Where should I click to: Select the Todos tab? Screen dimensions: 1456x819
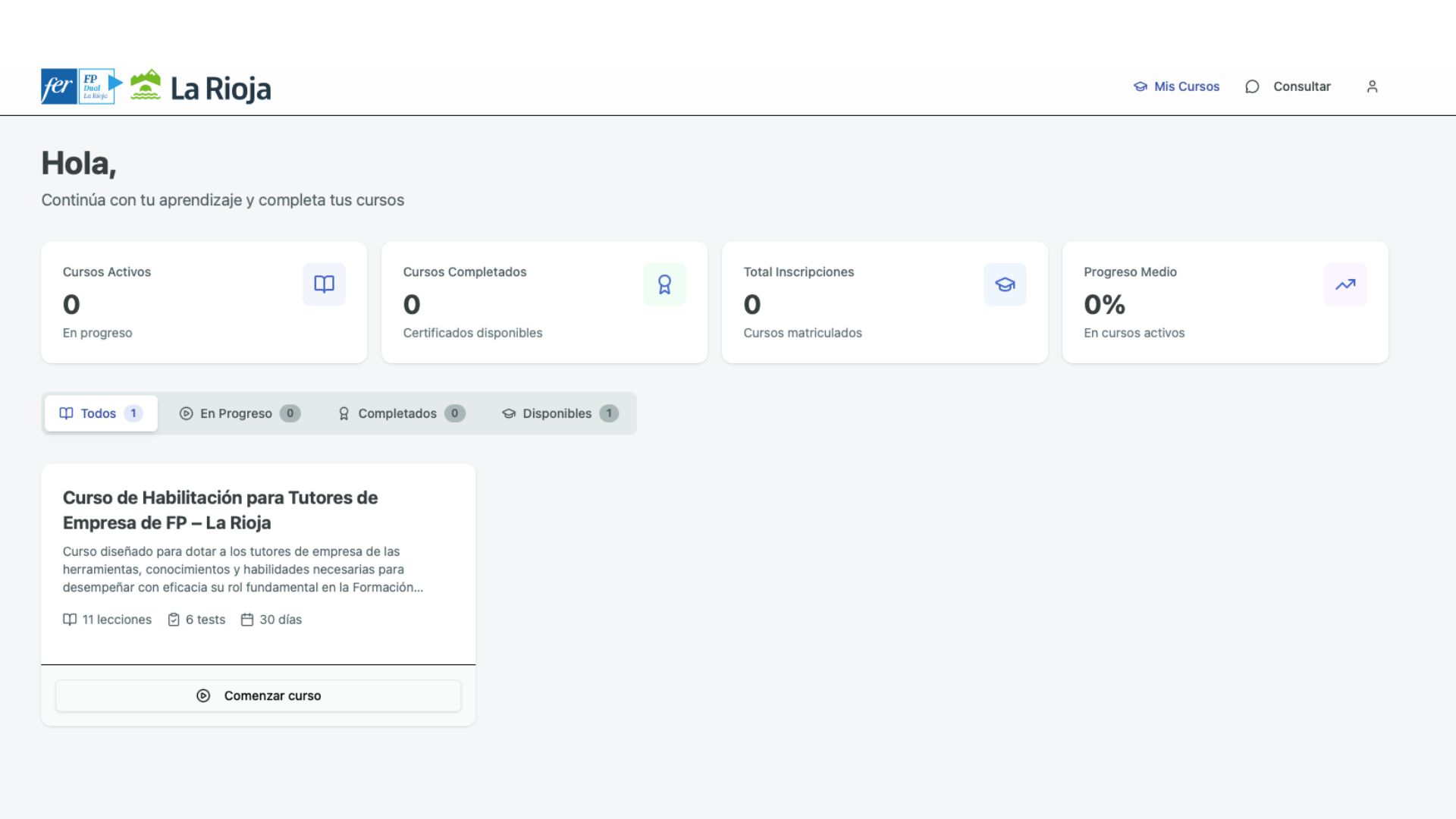click(101, 413)
